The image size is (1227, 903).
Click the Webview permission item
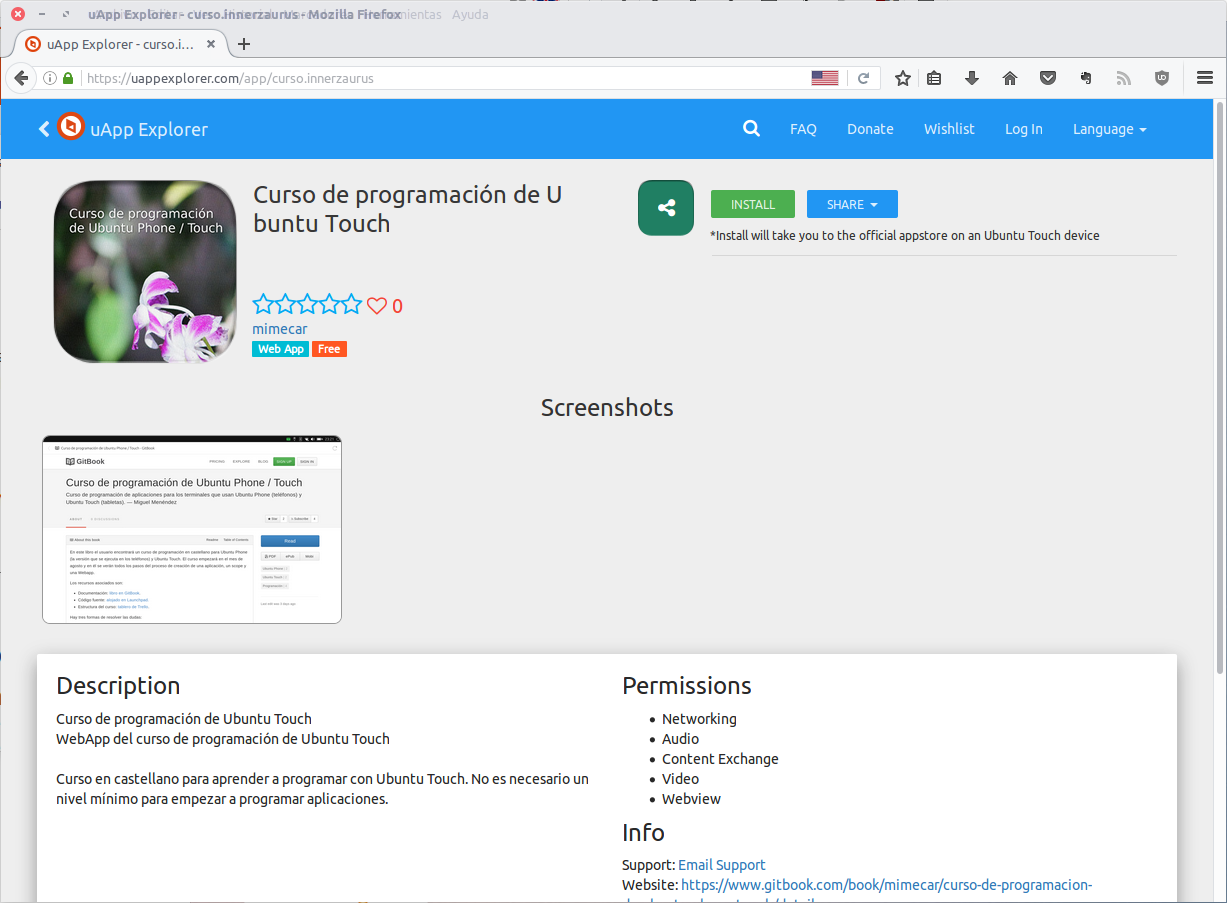tap(691, 799)
